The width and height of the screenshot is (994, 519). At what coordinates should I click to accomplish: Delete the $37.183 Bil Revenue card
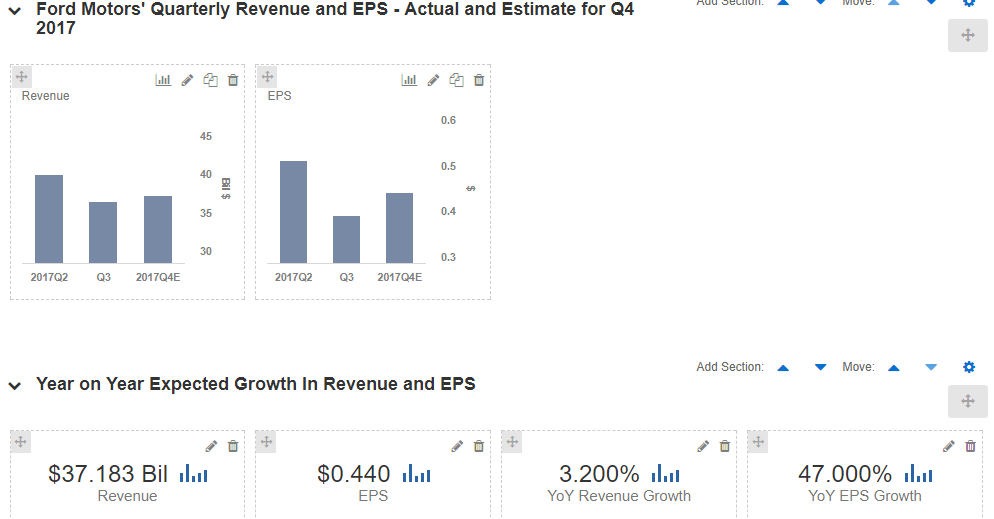click(x=233, y=446)
